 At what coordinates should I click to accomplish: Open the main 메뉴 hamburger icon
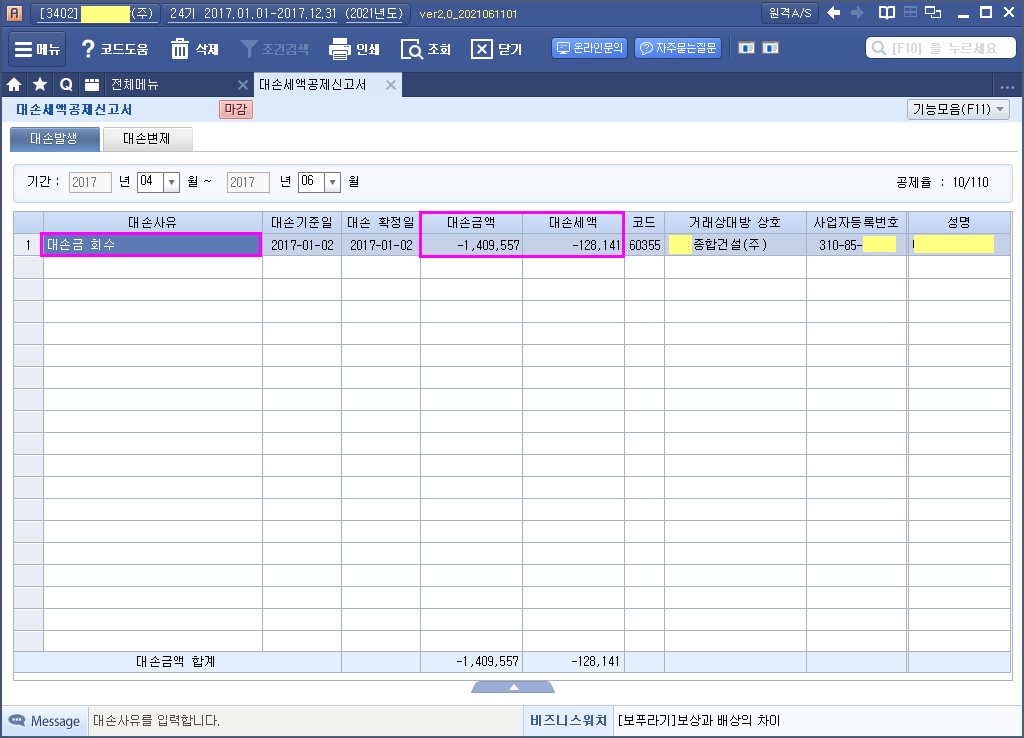(x=24, y=49)
